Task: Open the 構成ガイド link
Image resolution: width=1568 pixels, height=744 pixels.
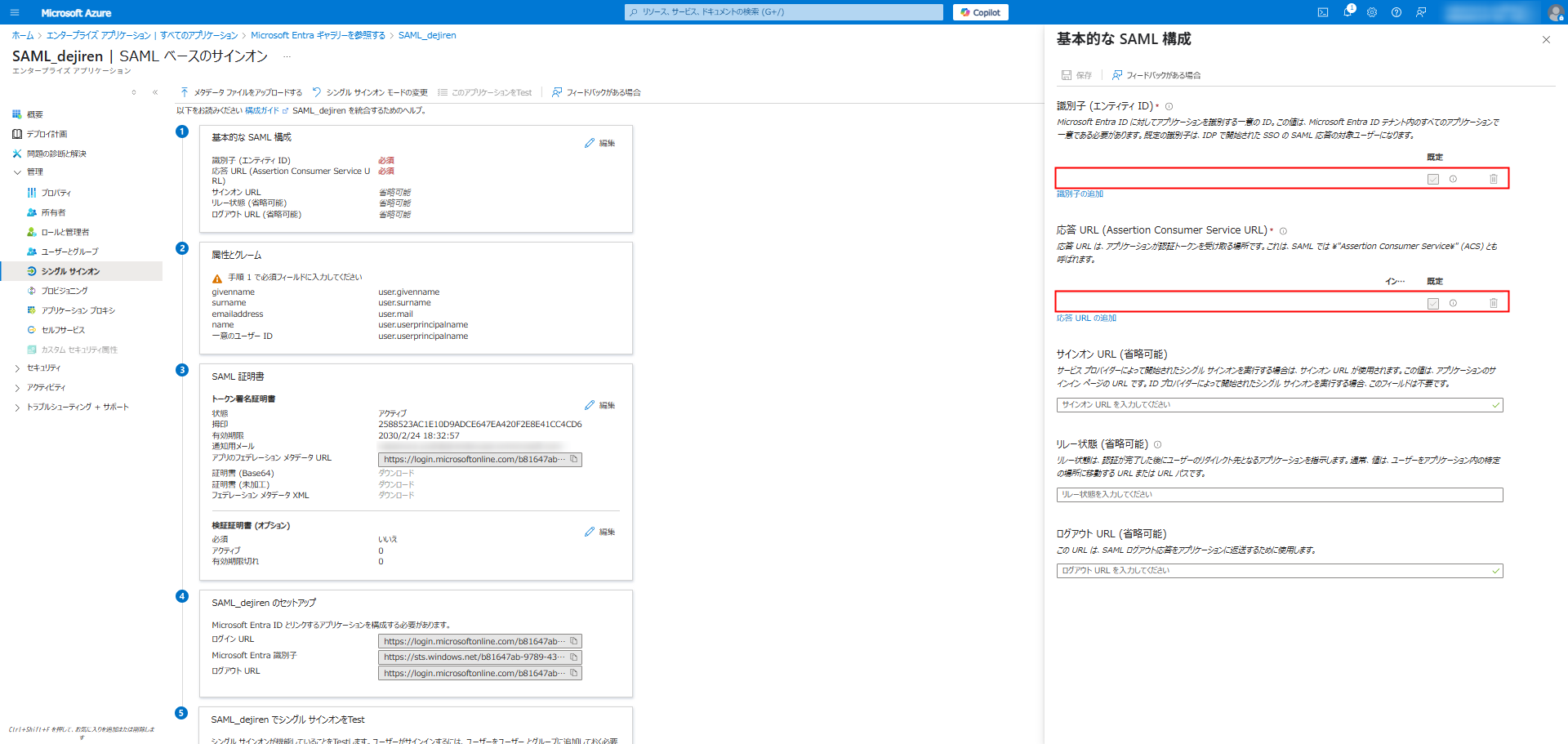Action: coord(266,110)
